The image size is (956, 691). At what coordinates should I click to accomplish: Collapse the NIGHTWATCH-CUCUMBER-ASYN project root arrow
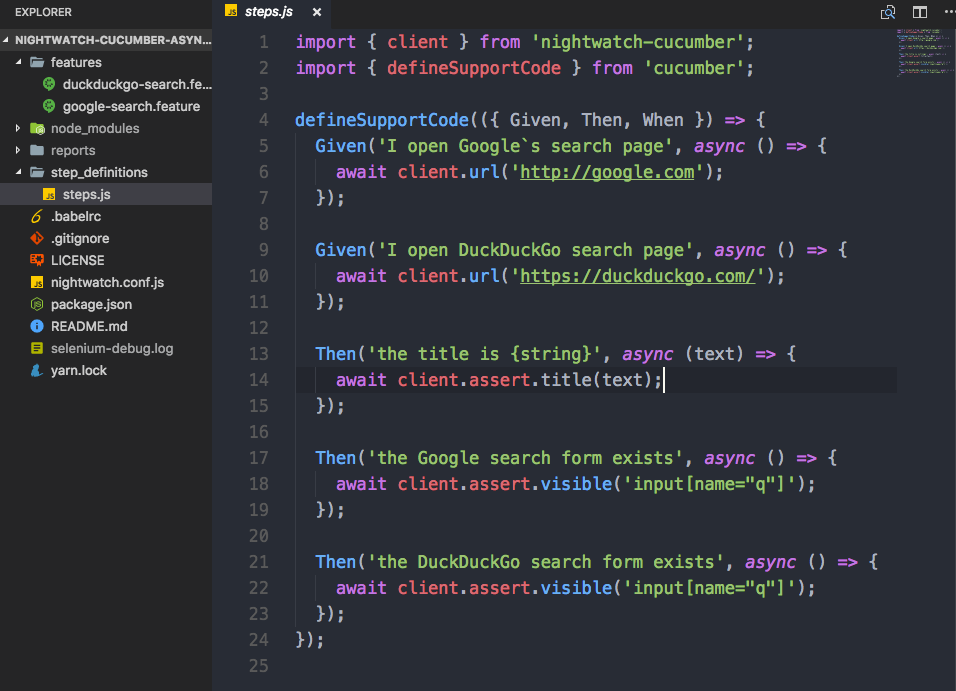coord(6,40)
